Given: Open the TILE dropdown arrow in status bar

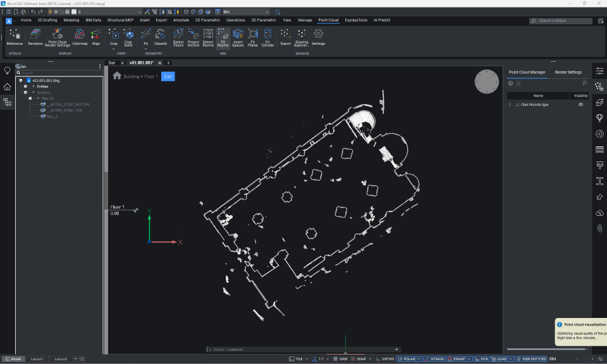Looking at the screenshot, I should [x=307, y=359].
